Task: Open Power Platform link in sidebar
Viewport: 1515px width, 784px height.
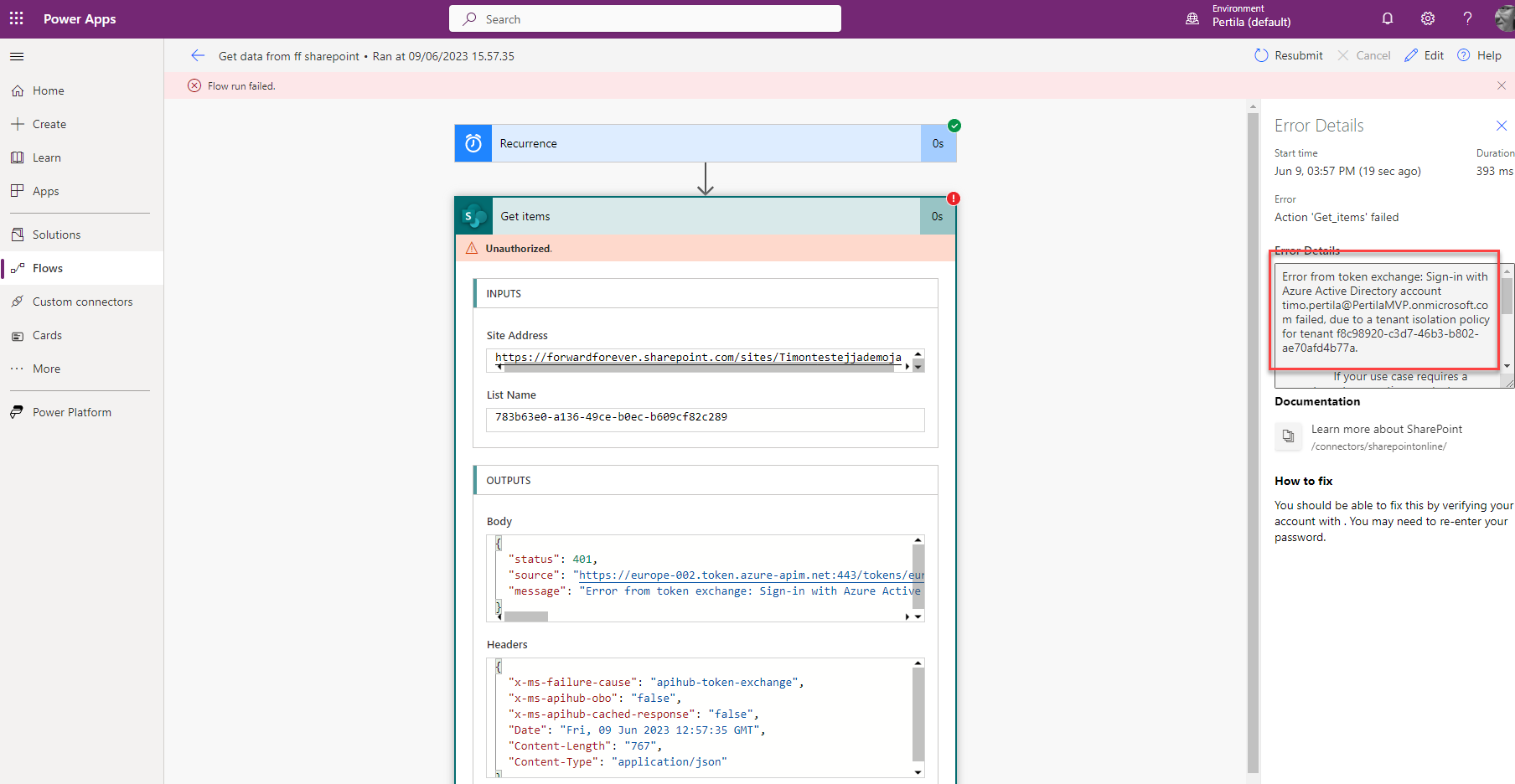Action: (x=82, y=412)
